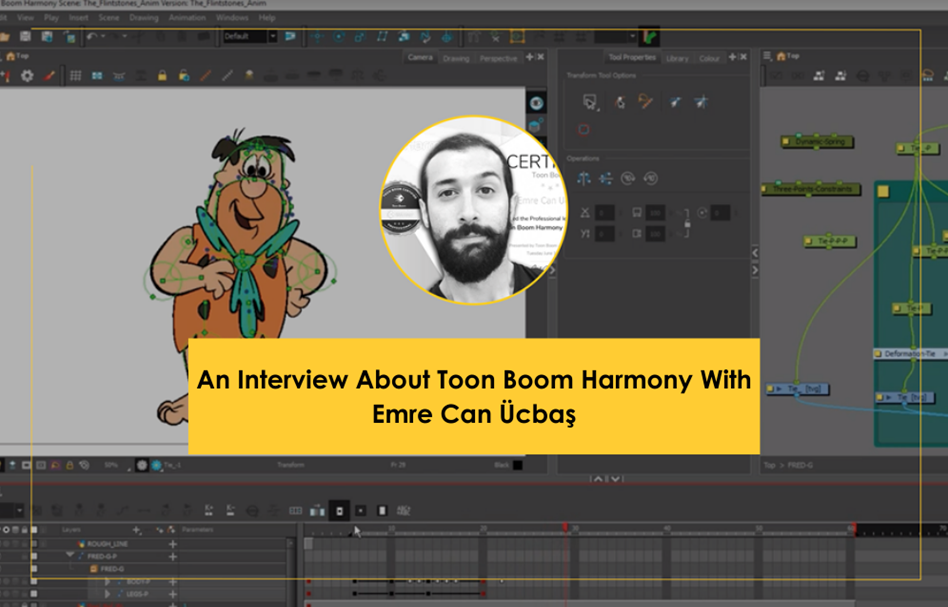Screen dimensions: 948x607
Task: Select the Scale tool in toolbar
Action: [360, 37]
